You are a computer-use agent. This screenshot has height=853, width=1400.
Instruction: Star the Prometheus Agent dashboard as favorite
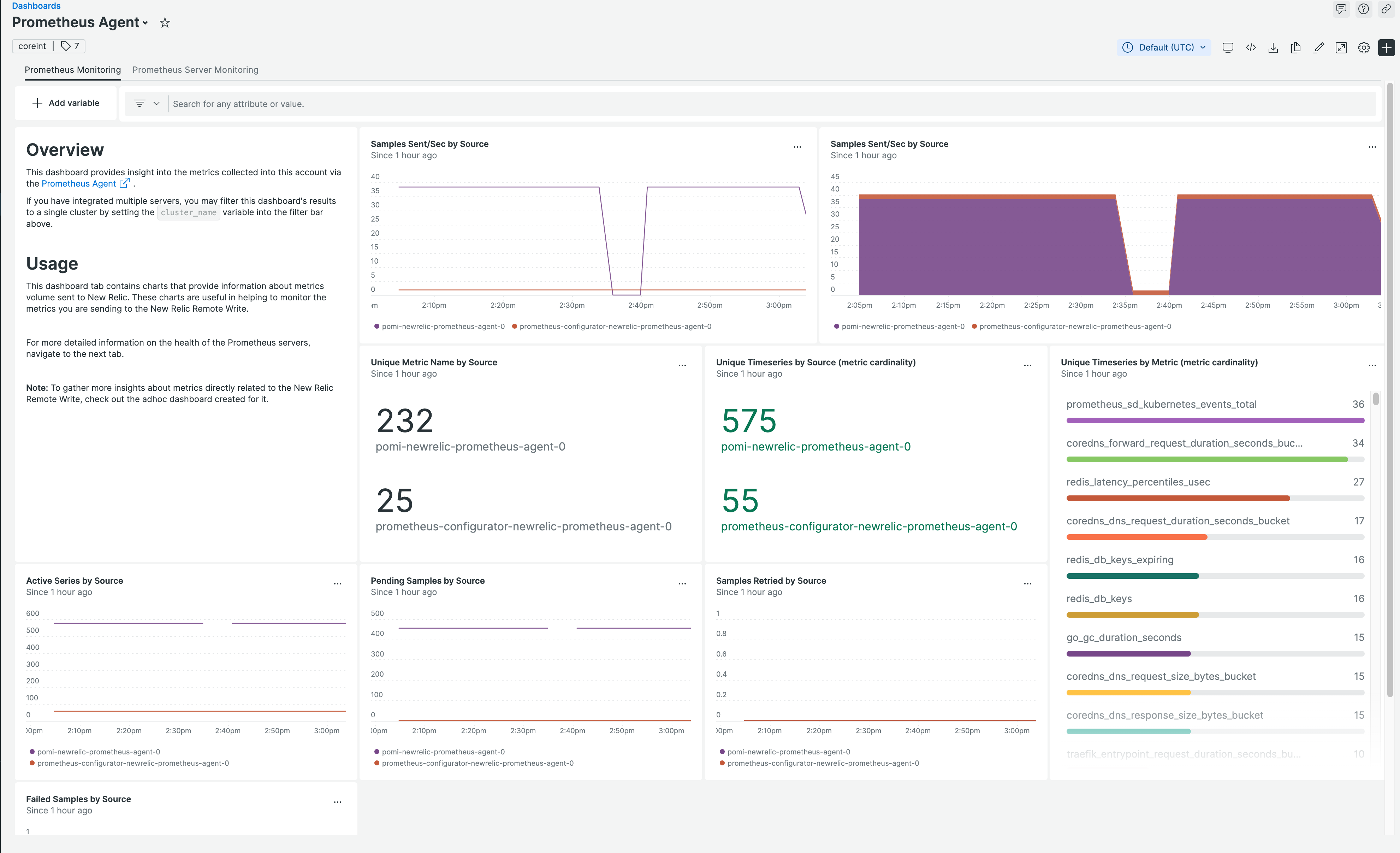(x=165, y=23)
